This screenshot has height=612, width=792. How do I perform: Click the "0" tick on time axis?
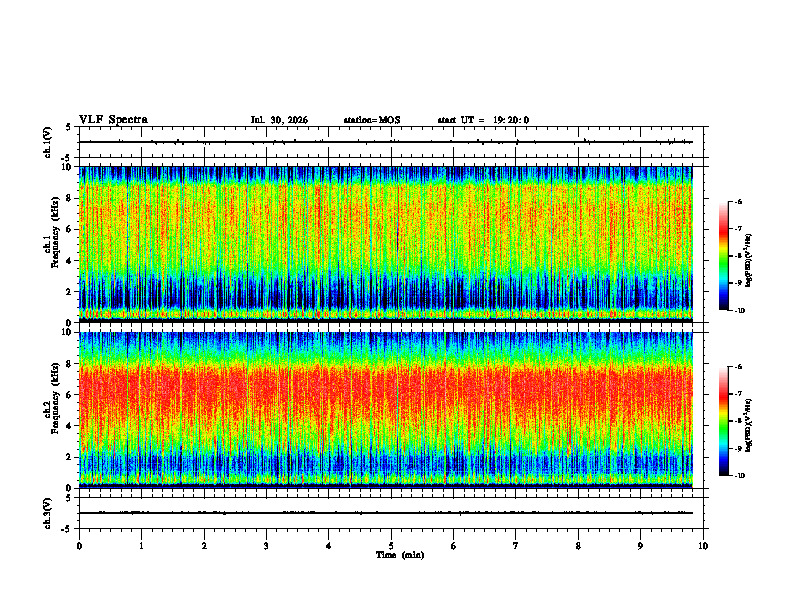tap(79, 546)
